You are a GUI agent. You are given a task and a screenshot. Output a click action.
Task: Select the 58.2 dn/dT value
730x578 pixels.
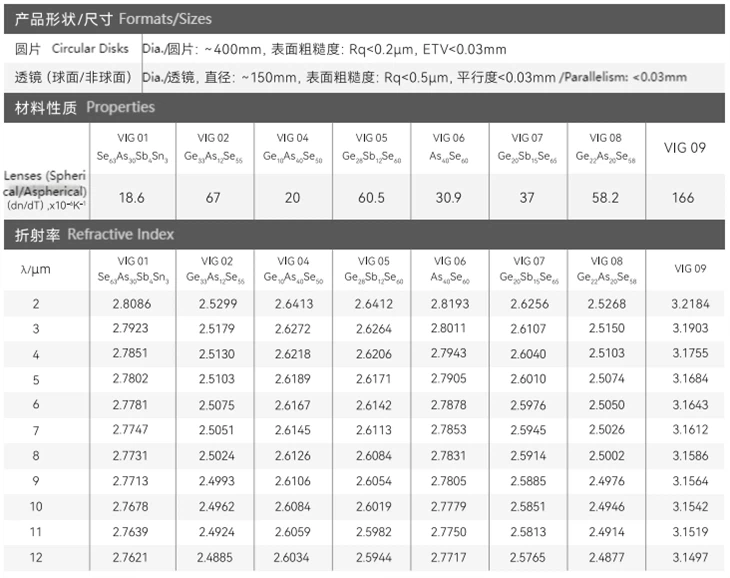[x=605, y=197]
